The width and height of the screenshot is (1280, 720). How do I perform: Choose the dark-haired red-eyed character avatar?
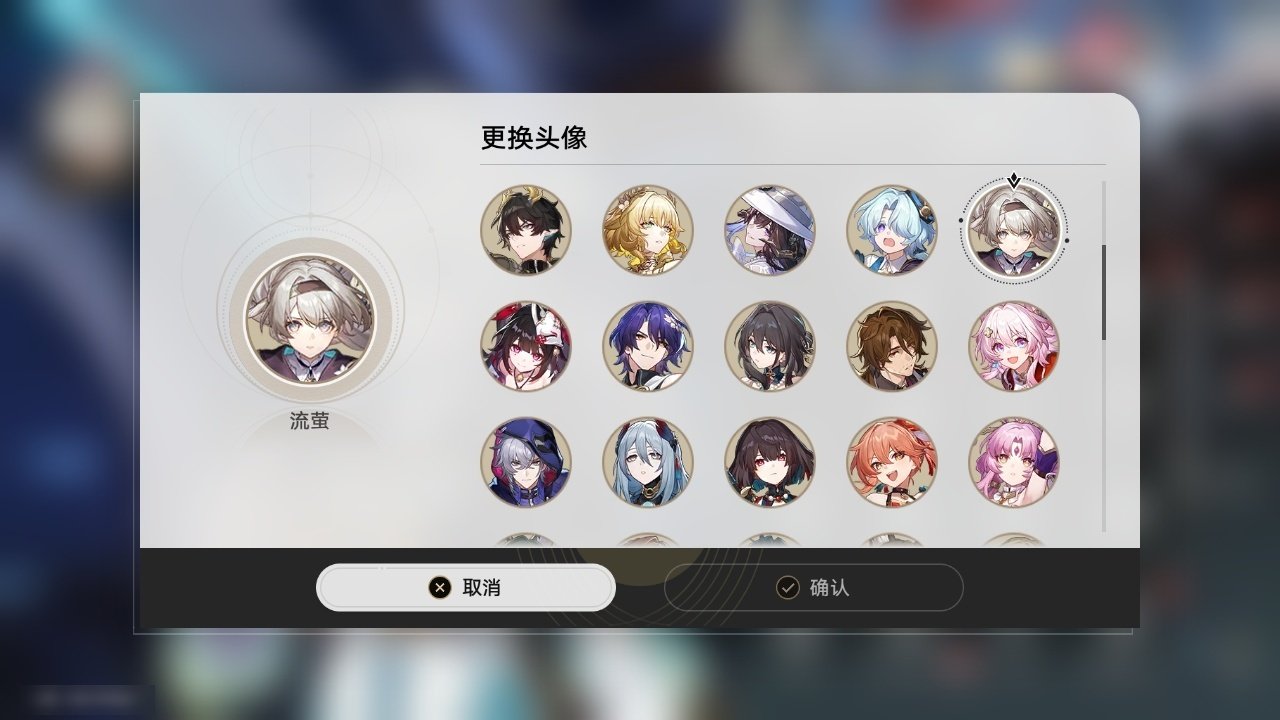[770, 462]
